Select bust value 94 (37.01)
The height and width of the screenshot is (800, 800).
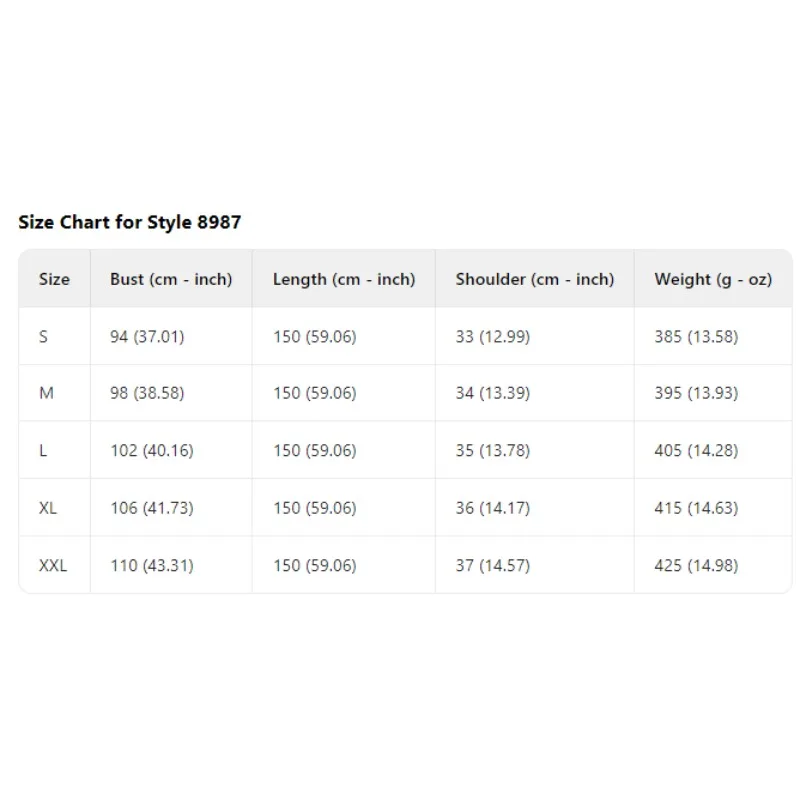pos(147,337)
